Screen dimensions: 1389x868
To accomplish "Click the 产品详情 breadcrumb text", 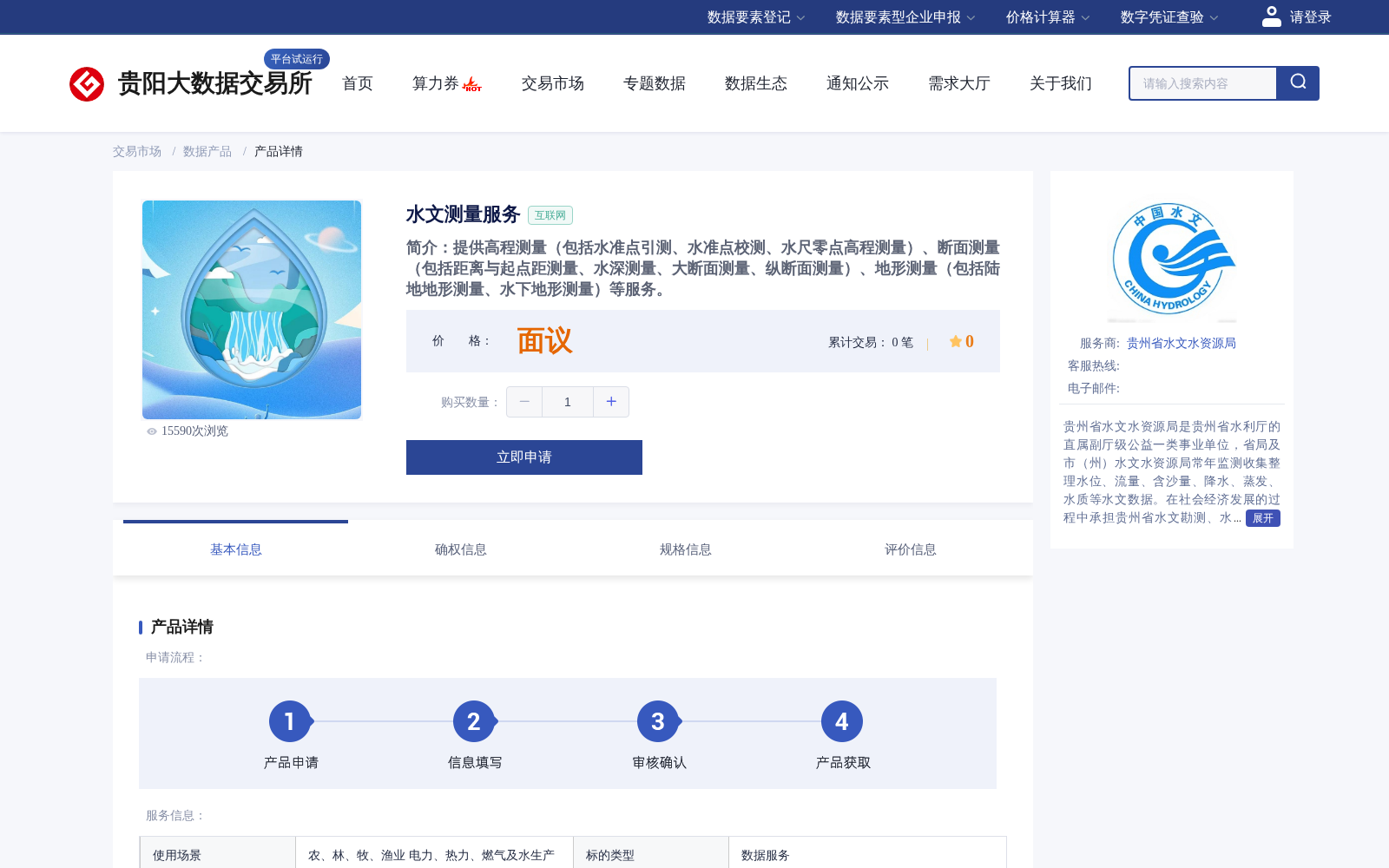I will click(x=279, y=151).
